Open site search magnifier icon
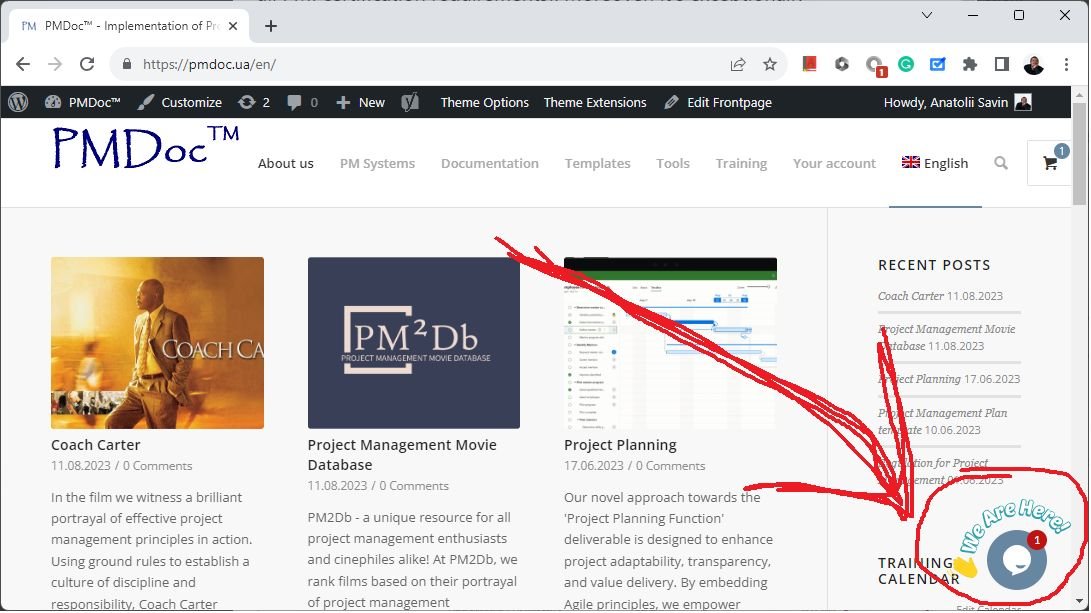The height and width of the screenshot is (613, 1091). click(1001, 164)
